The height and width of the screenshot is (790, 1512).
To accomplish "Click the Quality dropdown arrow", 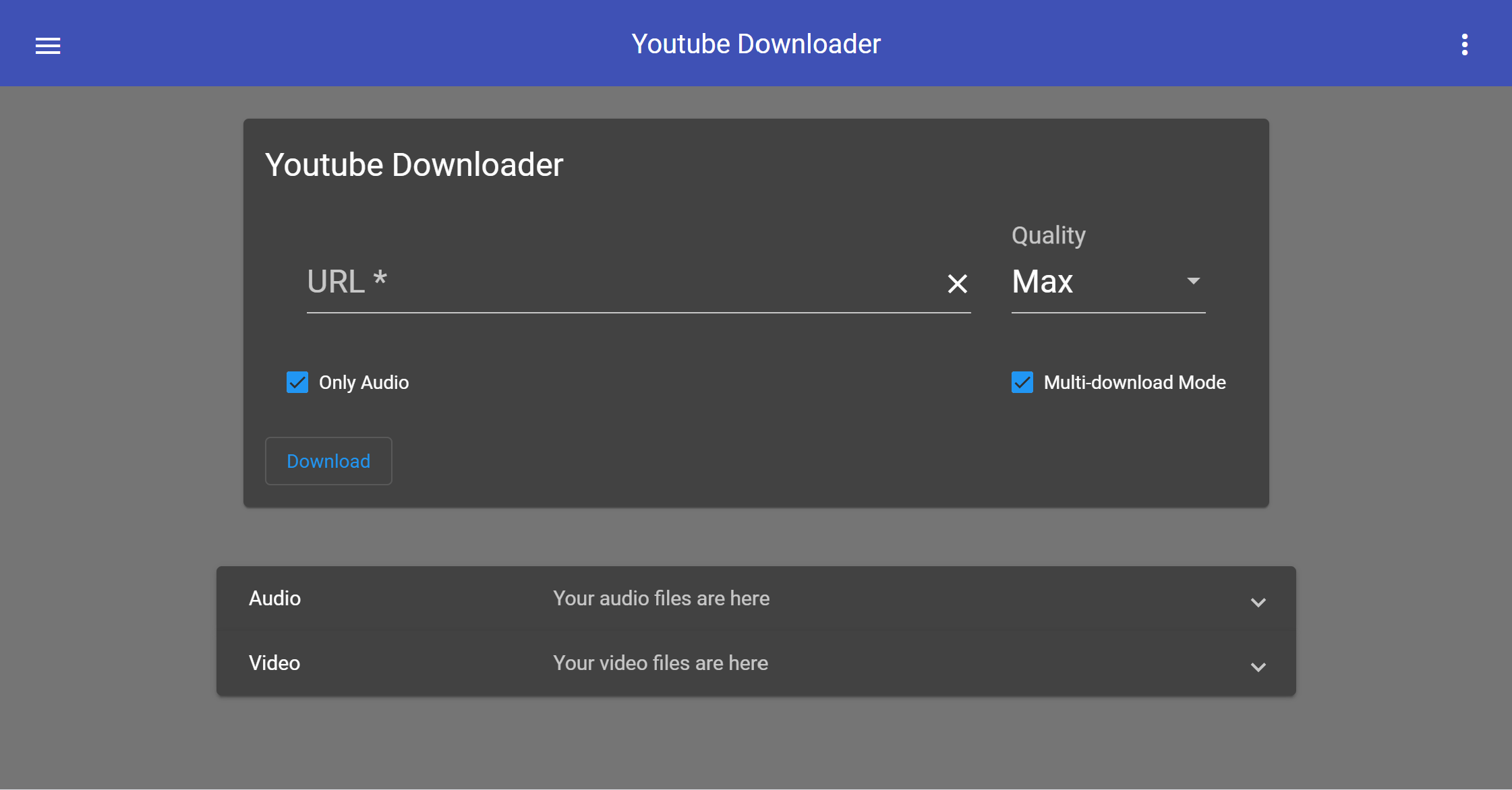I will coord(1193,281).
